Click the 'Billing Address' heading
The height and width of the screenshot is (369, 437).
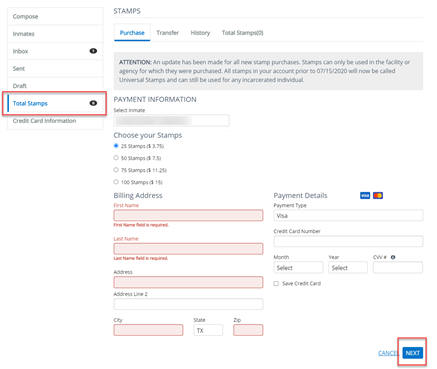[138, 195]
